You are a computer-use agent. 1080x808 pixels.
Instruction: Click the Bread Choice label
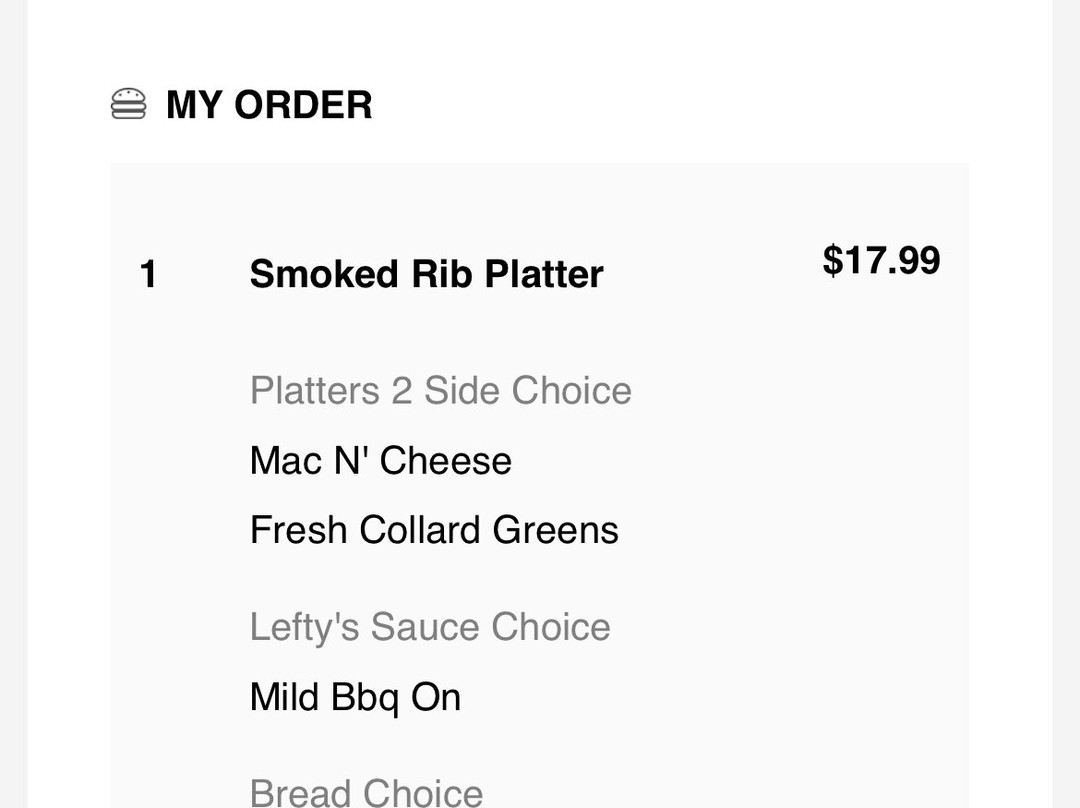tap(366, 792)
